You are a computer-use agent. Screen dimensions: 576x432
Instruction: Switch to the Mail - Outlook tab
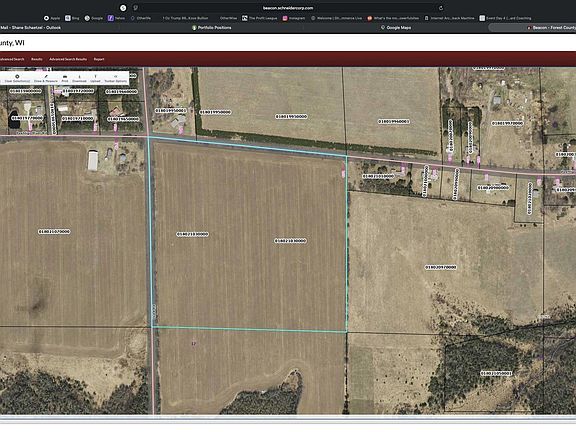pyautogui.click(x=31, y=28)
